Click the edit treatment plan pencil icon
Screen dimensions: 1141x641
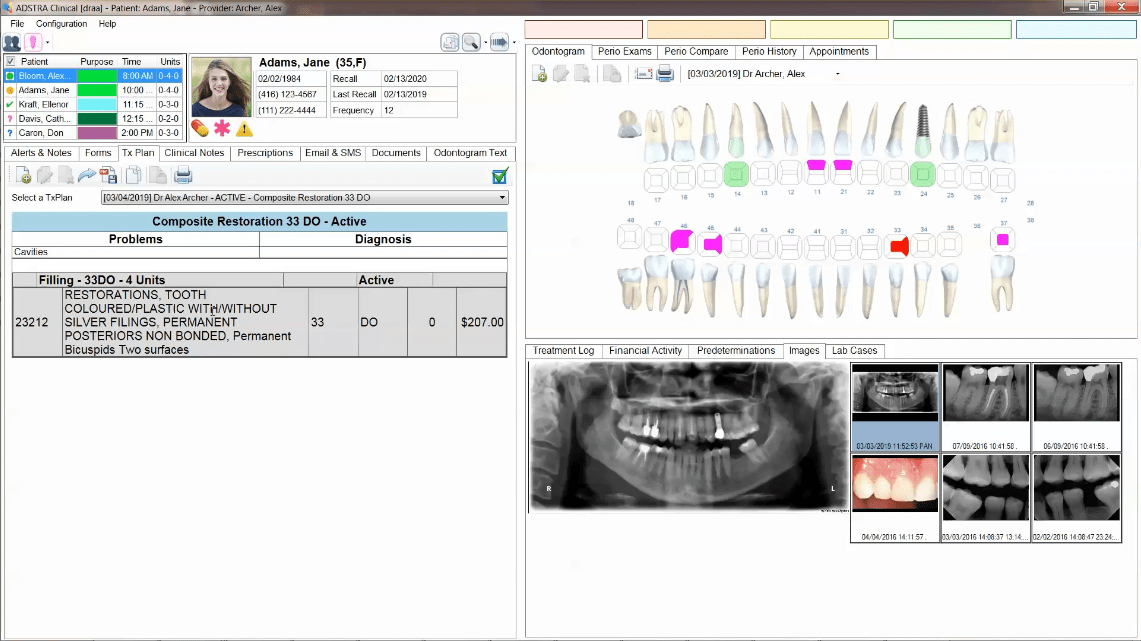pyautogui.click(x=44, y=175)
